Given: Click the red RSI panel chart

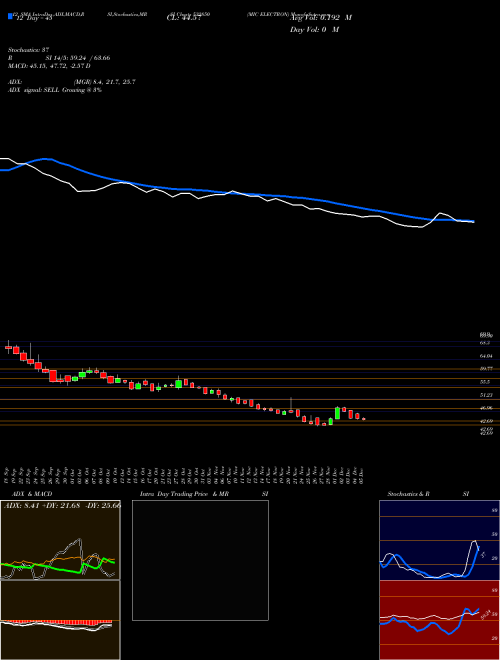Looking at the screenshot, I should [439, 620].
